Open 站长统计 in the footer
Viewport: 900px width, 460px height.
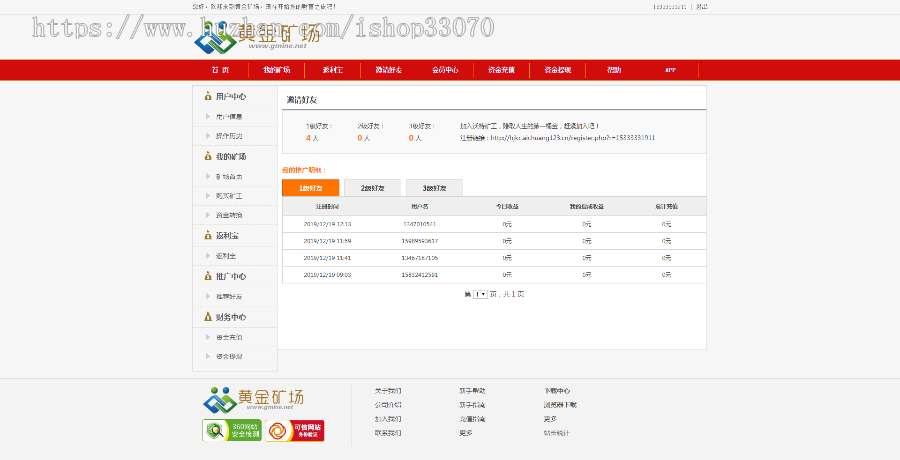pos(557,433)
